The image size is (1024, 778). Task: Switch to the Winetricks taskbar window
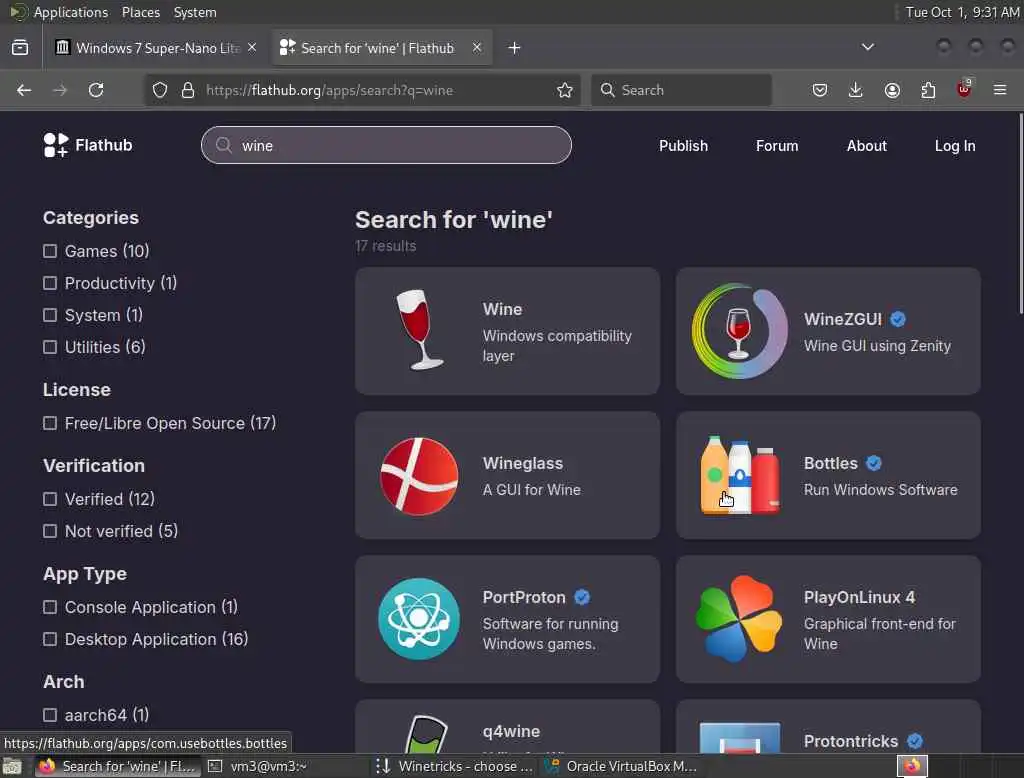[455, 766]
